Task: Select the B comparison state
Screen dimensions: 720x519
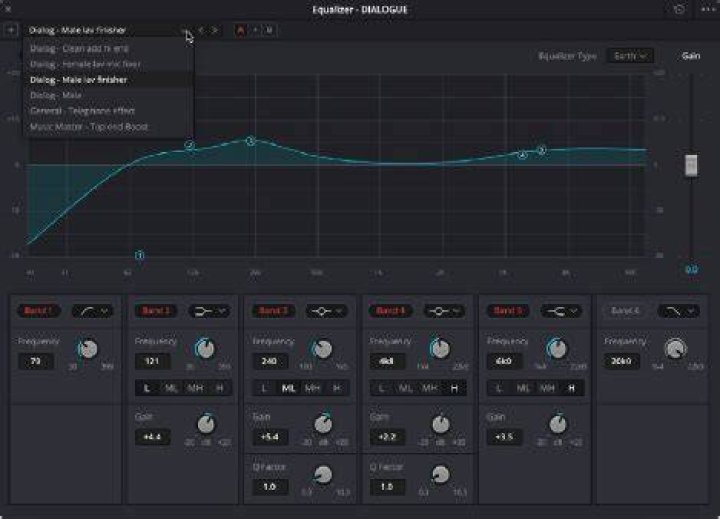Action: (x=269, y=30)
